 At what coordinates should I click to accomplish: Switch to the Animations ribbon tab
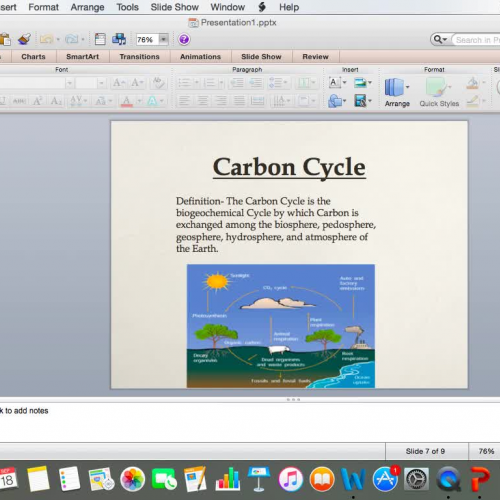200,57
